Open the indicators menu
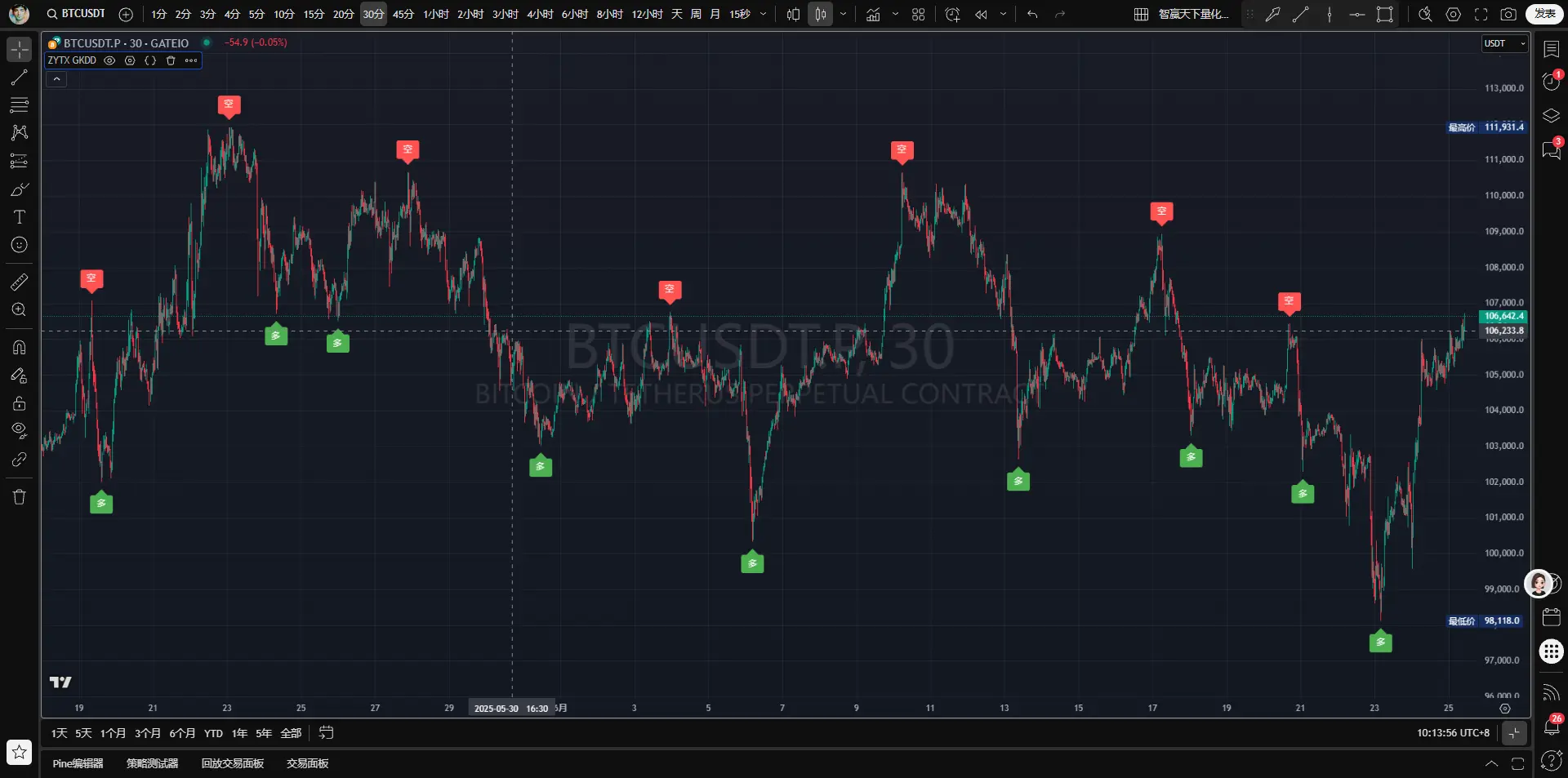Viewport: 1568px width, 778px height. click(873, 14)
